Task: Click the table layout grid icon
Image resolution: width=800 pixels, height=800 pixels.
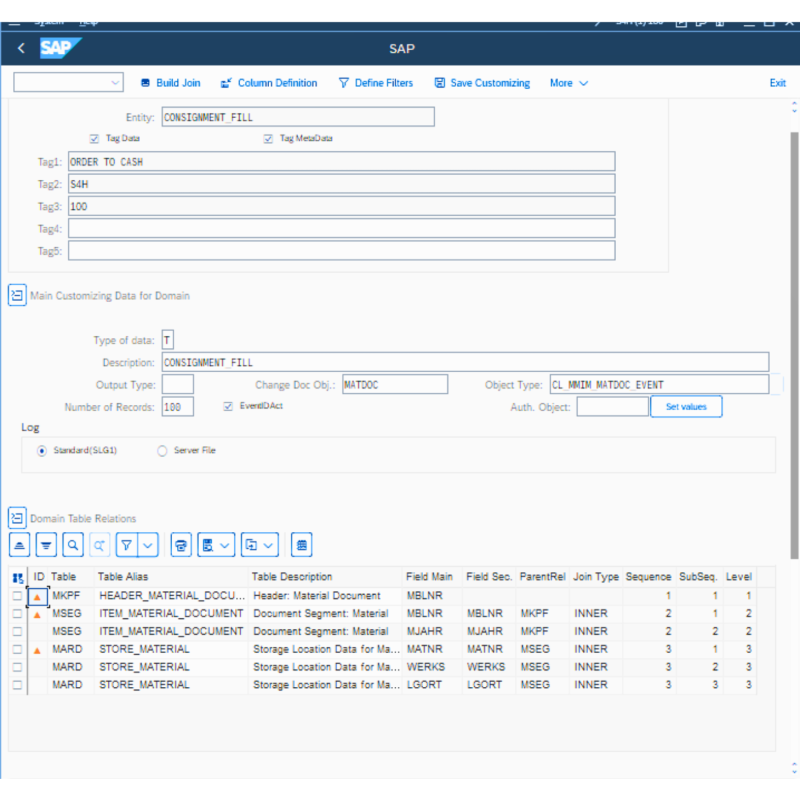Action: [x=302, y=545]
